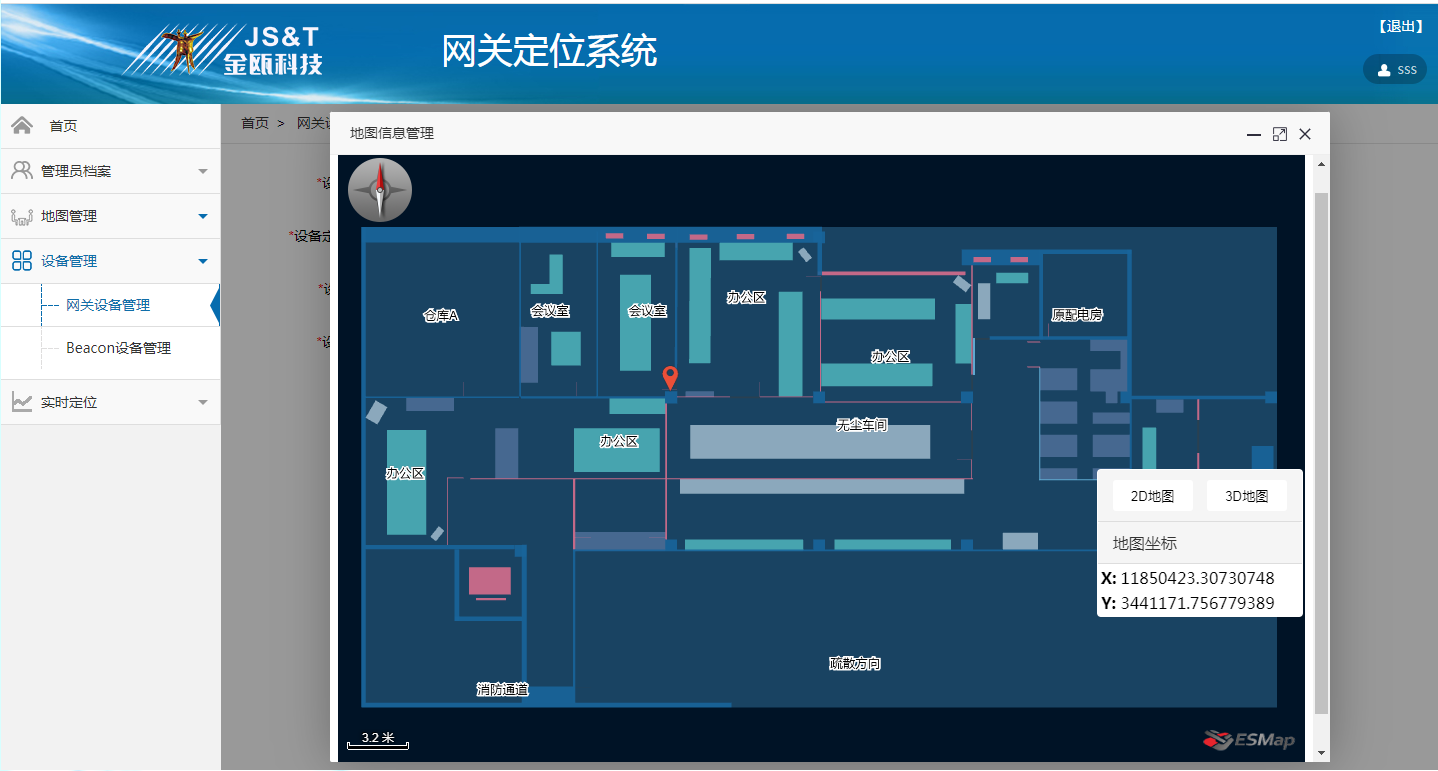The image size is (1438, 771).
Task: Collapse the 设备管理 dropdown arrow
Action: (203, 261)
